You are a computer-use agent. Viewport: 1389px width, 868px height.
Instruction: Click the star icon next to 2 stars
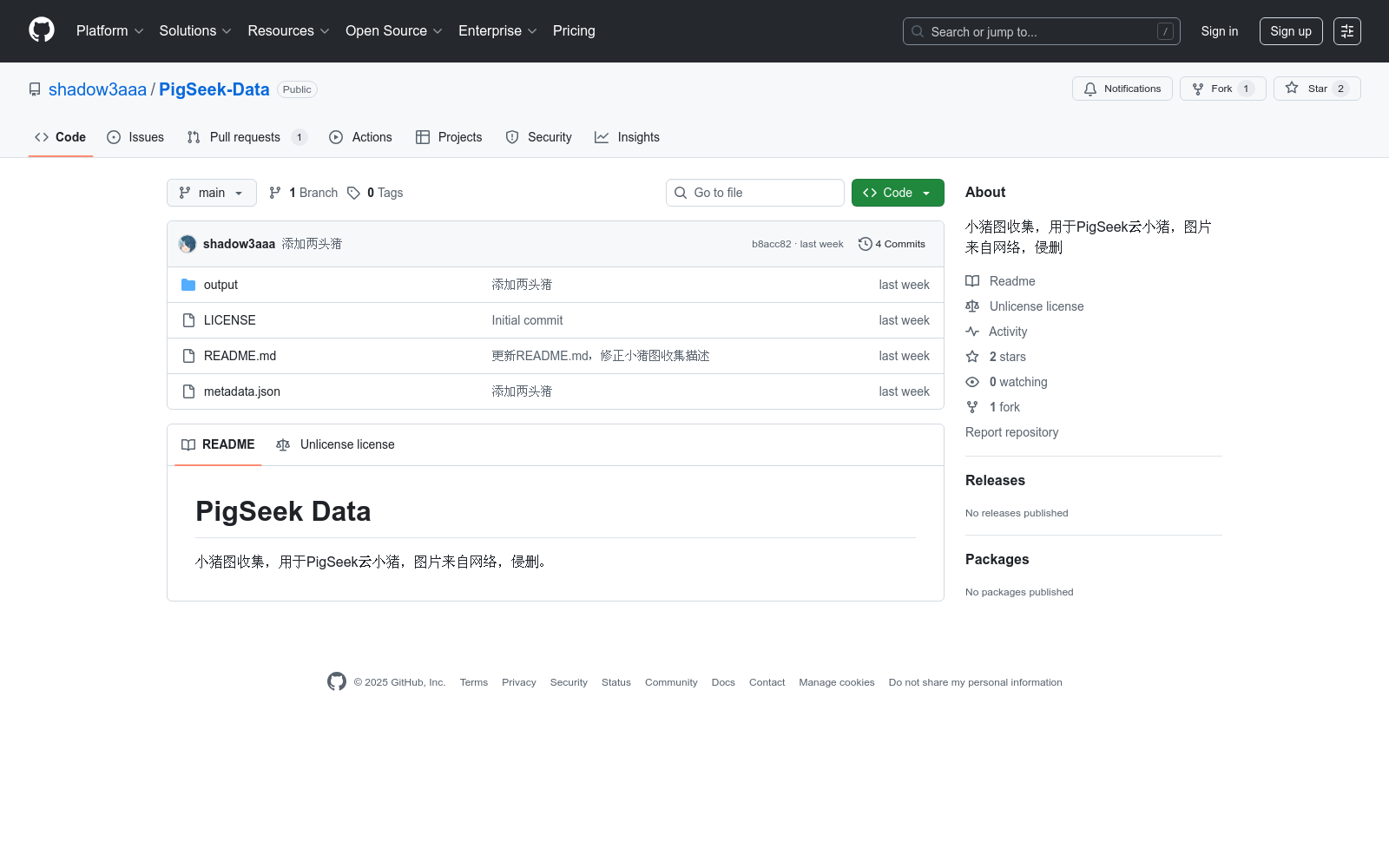pyautogui.click(x=972, y=357)
